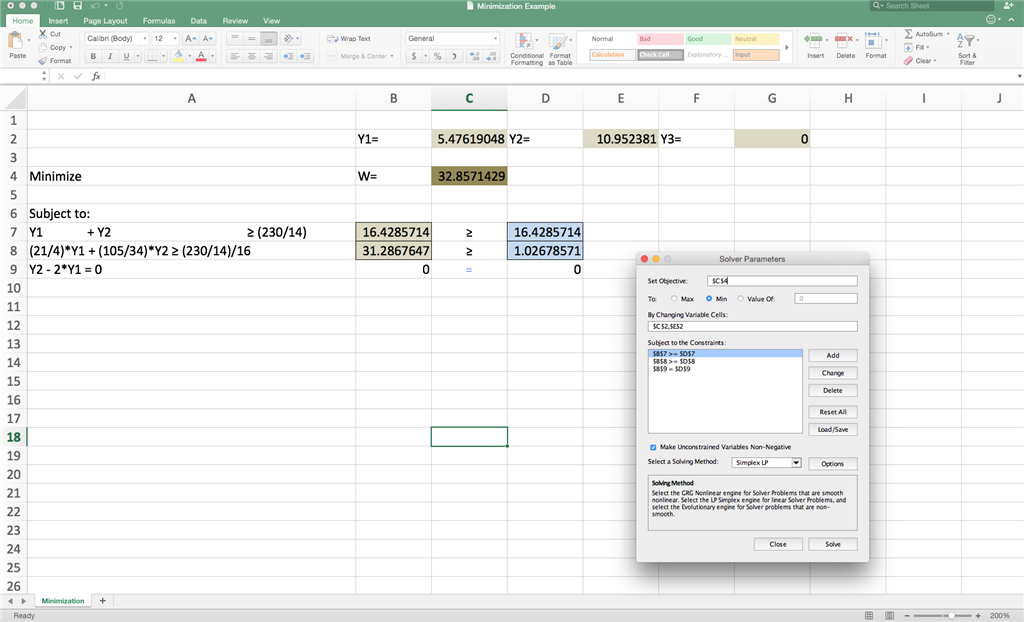Select the Value Of radio button
Image resolution: width=1024 pixels, height=622 pixels.
coord(742,299)
